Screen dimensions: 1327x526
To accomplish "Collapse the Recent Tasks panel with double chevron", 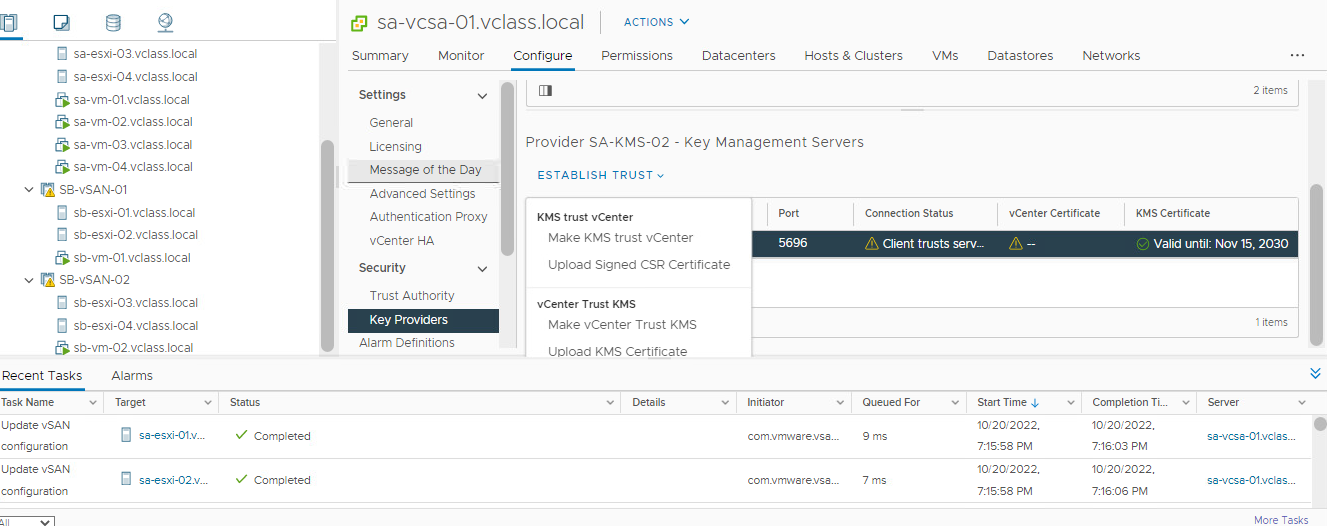I will 1315,373.
